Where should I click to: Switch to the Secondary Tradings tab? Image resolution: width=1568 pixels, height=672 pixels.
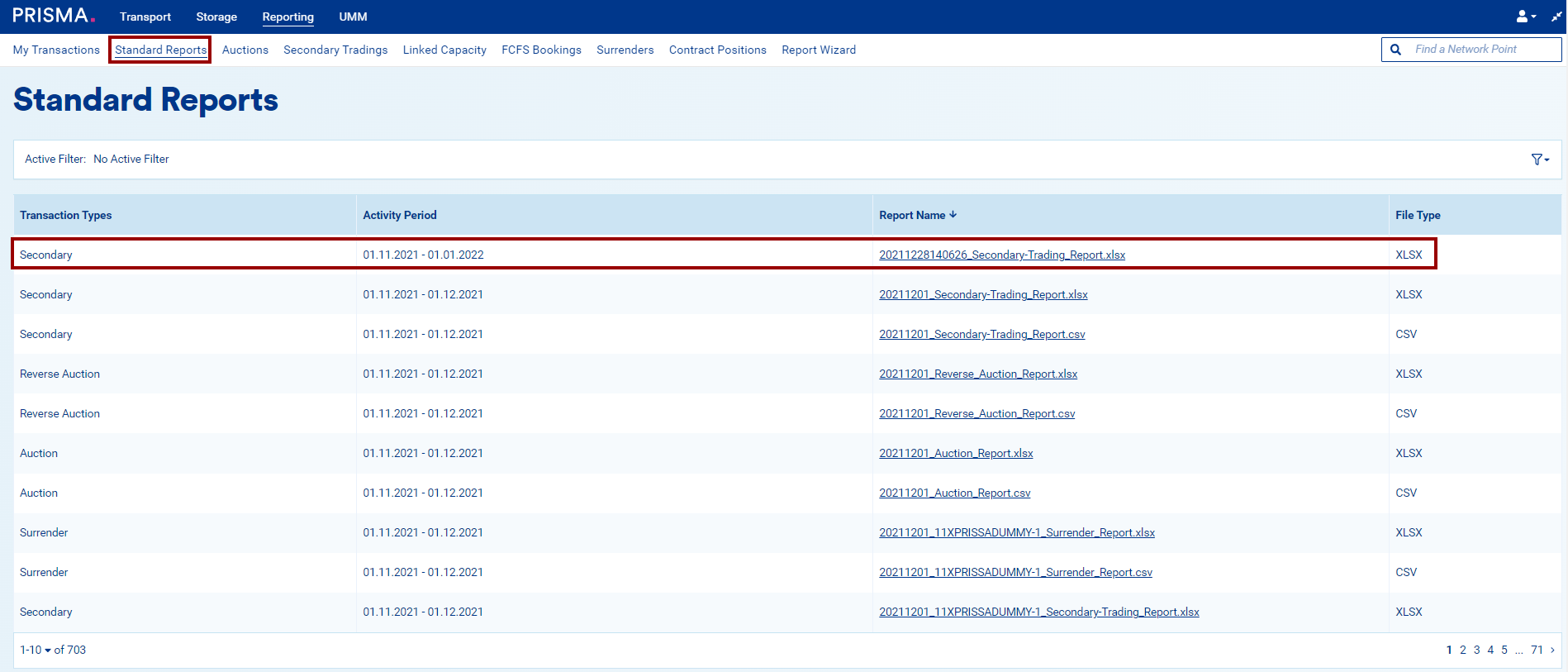335,50
